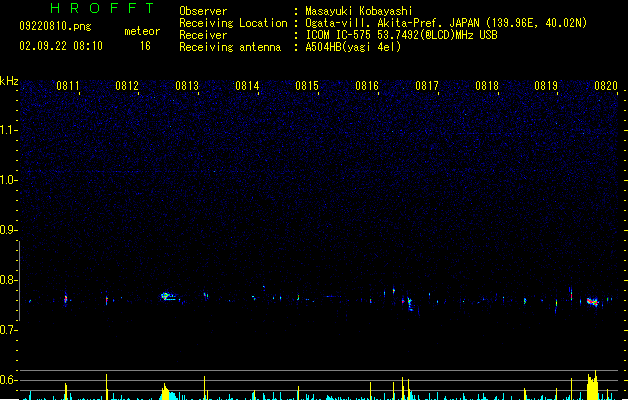Image resolution: width=629 pixels, height=400 pixels.
Task: Click the 1.0 kHz axis label
Action: point(8,180)
